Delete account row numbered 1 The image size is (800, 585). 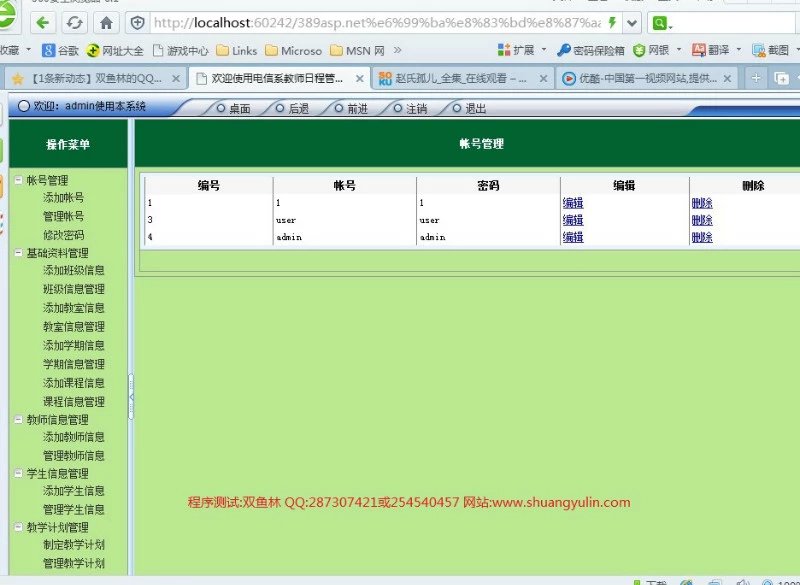[x=702, y=203]
